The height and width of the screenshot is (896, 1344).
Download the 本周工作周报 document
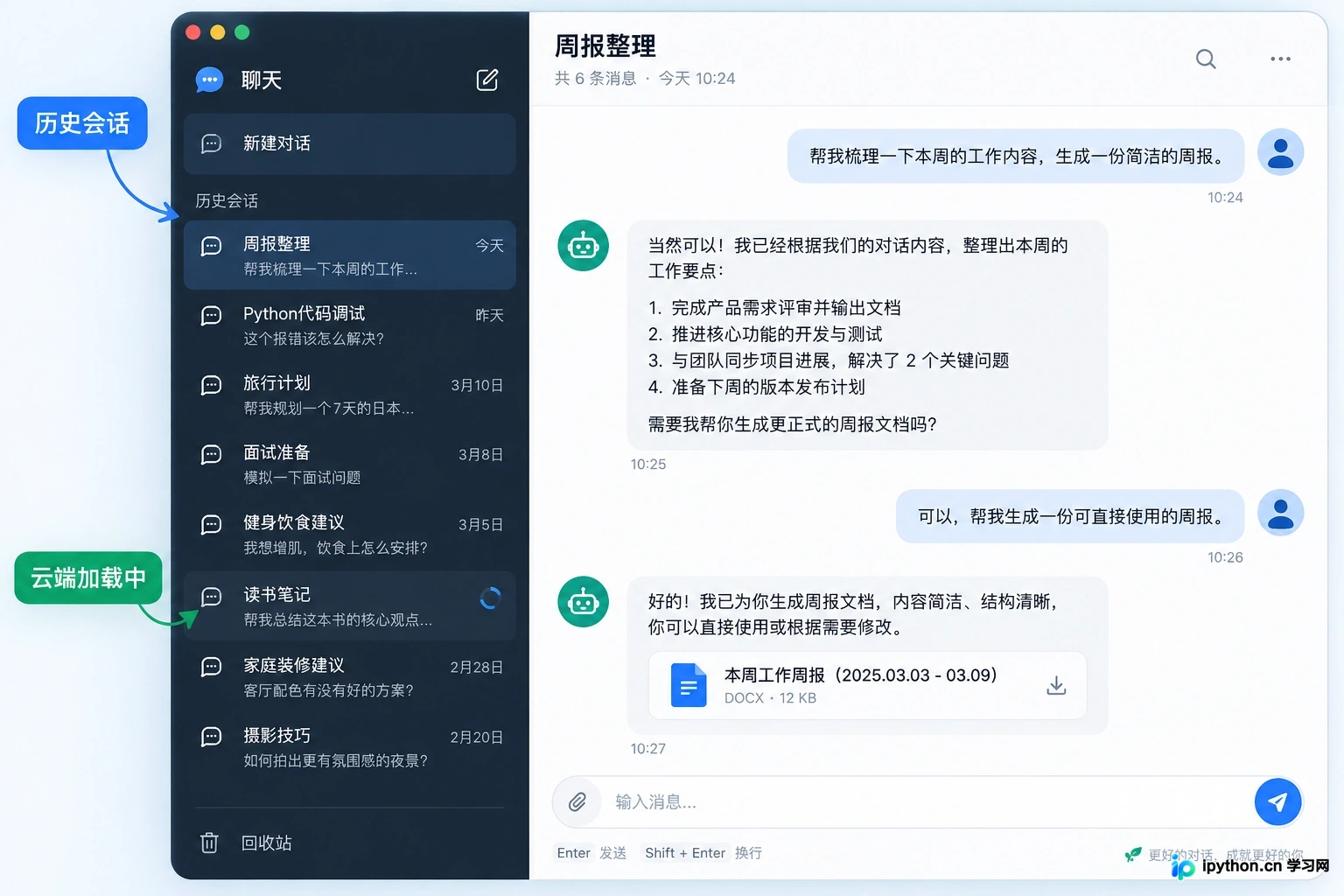(1056, 685)
